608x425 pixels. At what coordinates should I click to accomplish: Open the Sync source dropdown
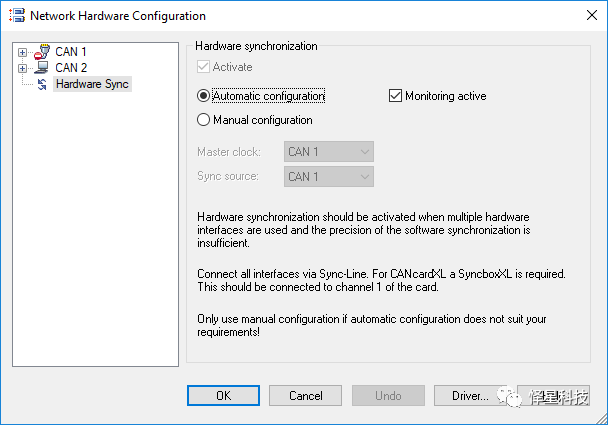coord(329,176)
